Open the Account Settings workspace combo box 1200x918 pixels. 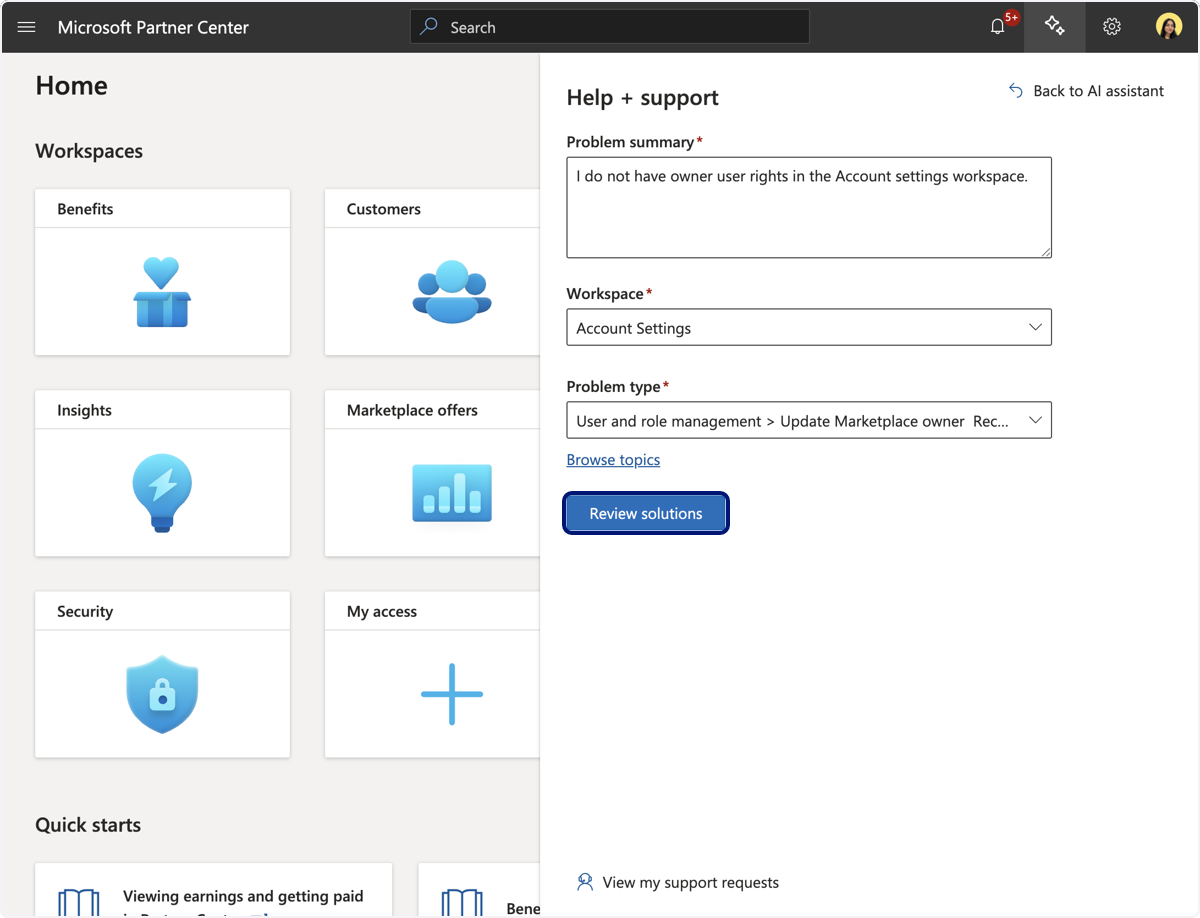[809, 328]
